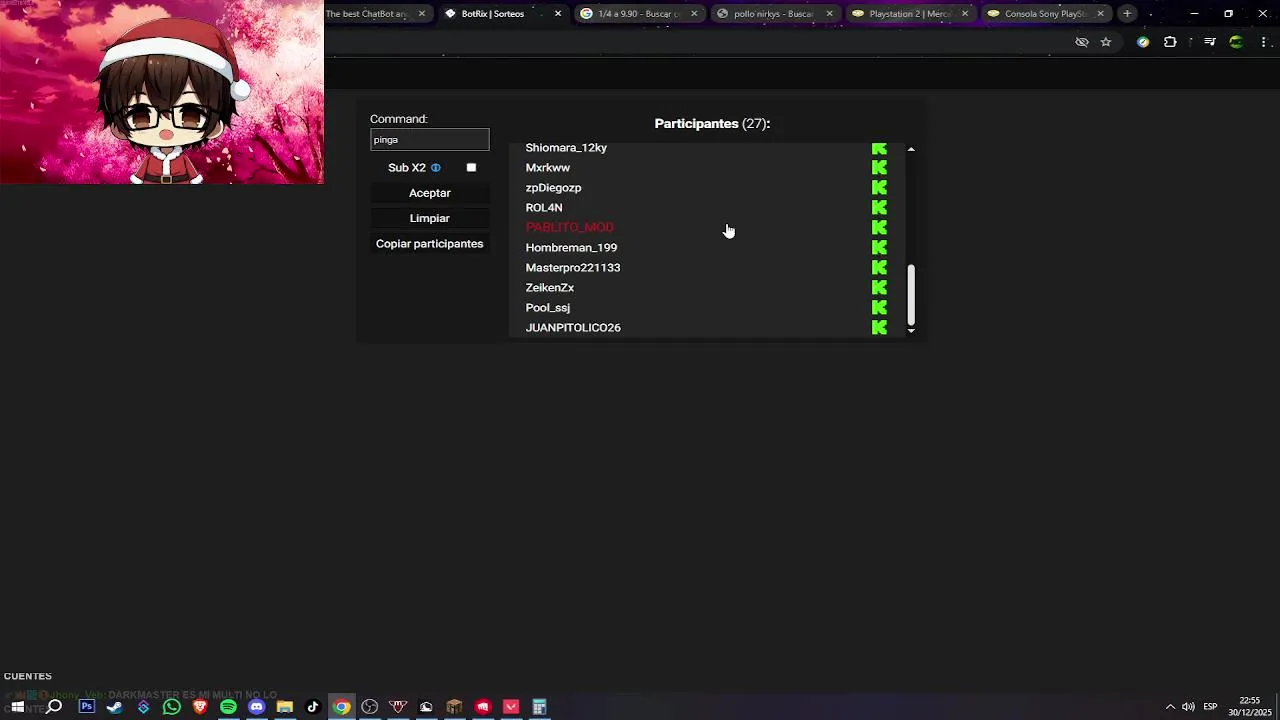Viewport: 1280px width, 720px height.
Task: Close the pollo nirkys tab
Action: (x=829, y=14)
